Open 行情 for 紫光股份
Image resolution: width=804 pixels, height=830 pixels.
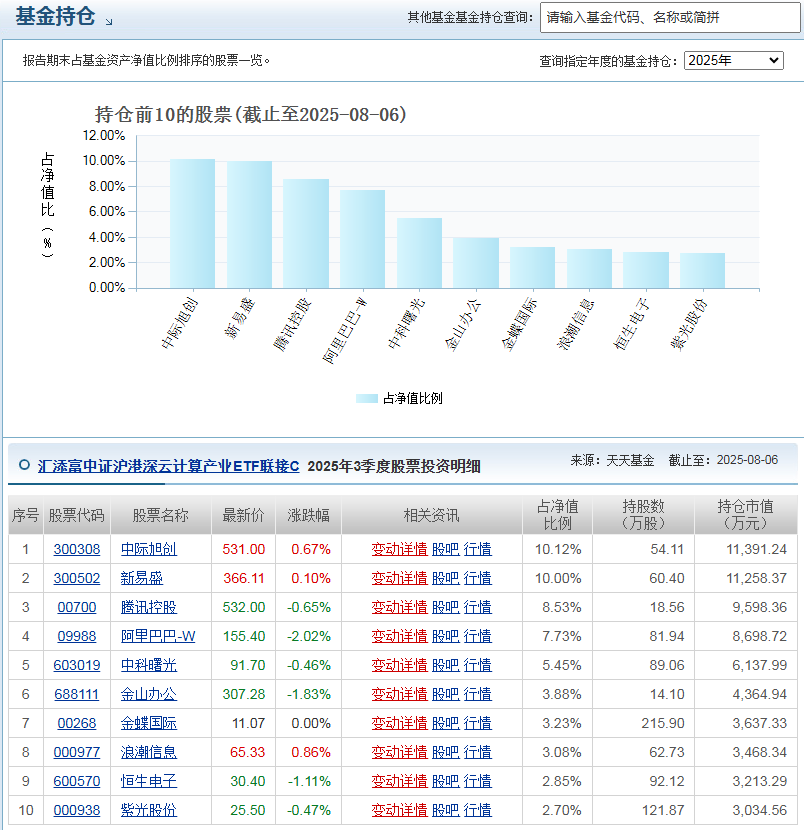click(478, 810)
